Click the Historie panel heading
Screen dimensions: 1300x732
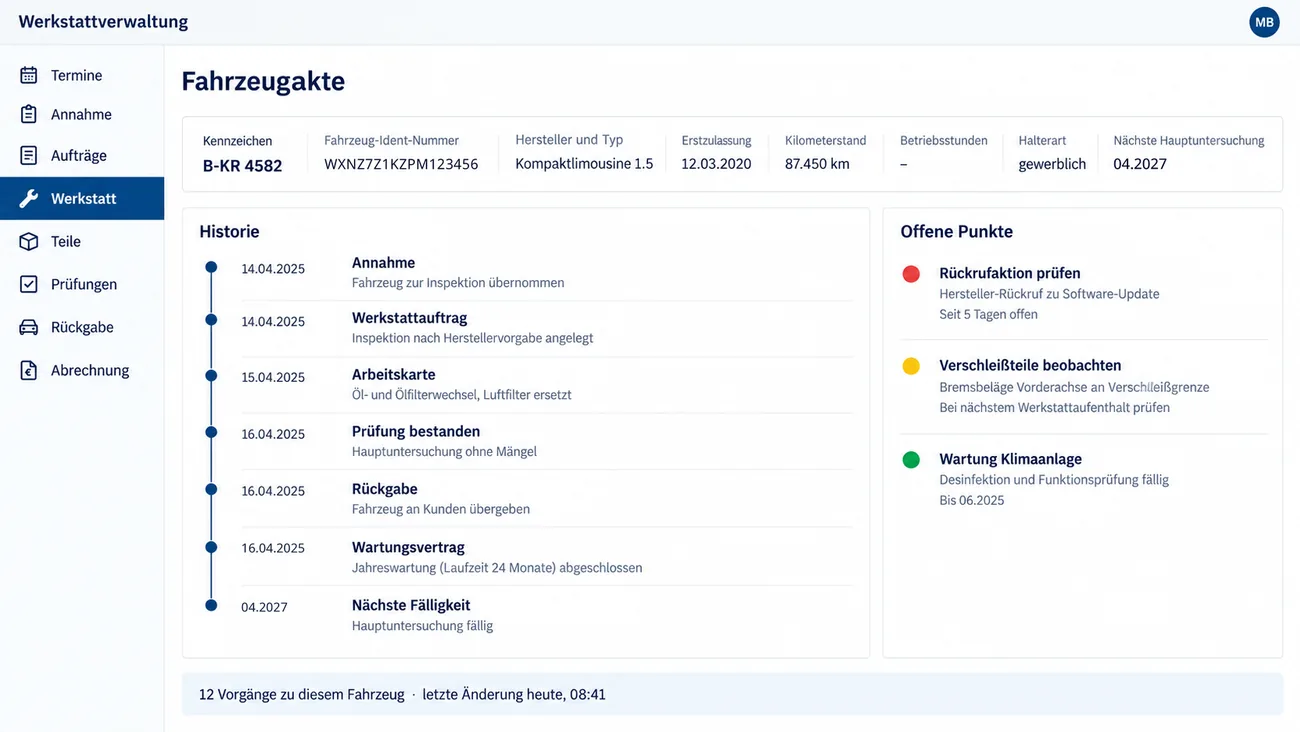point(229,231)
